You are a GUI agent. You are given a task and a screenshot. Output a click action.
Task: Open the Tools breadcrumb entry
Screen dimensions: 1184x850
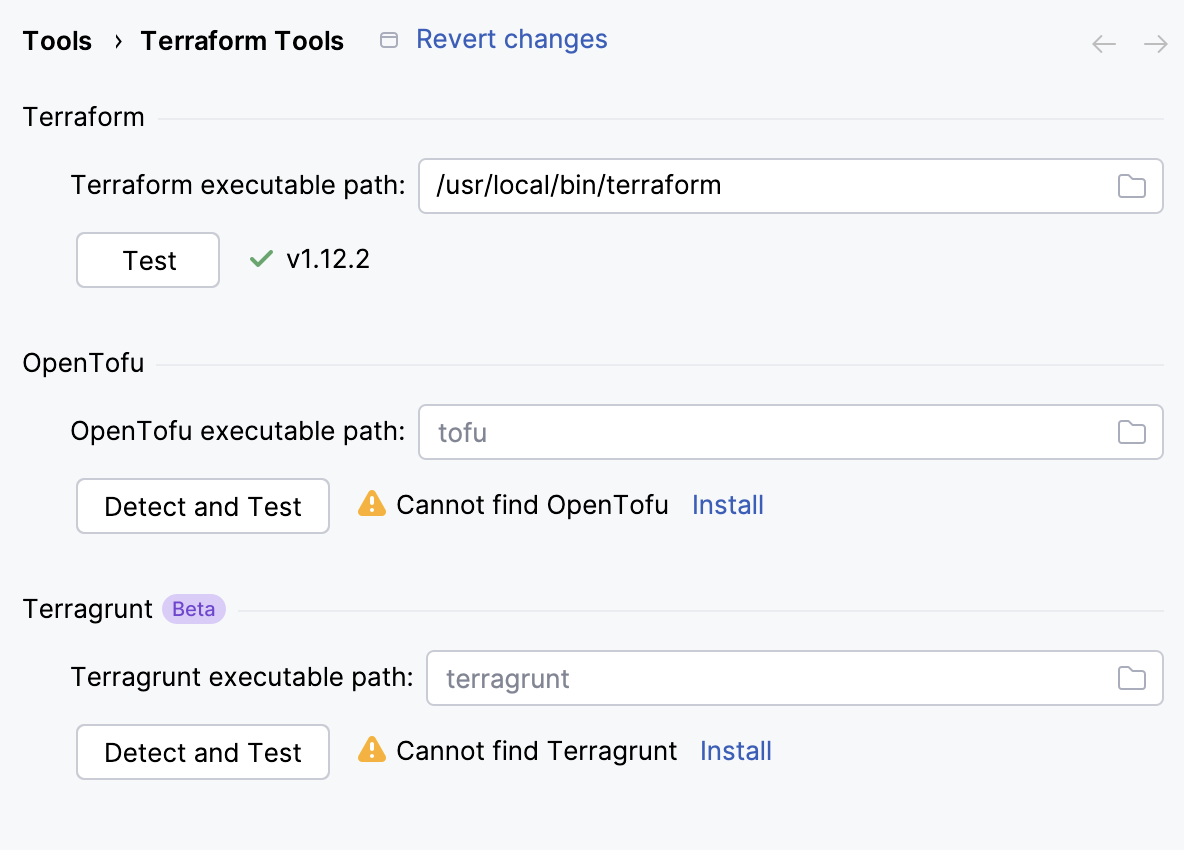[x=57, y=41]
